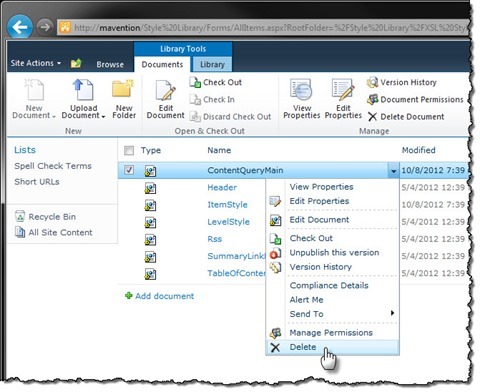Click the ItemStyle file type icon
480x392 pixels.
pos(150,205)
